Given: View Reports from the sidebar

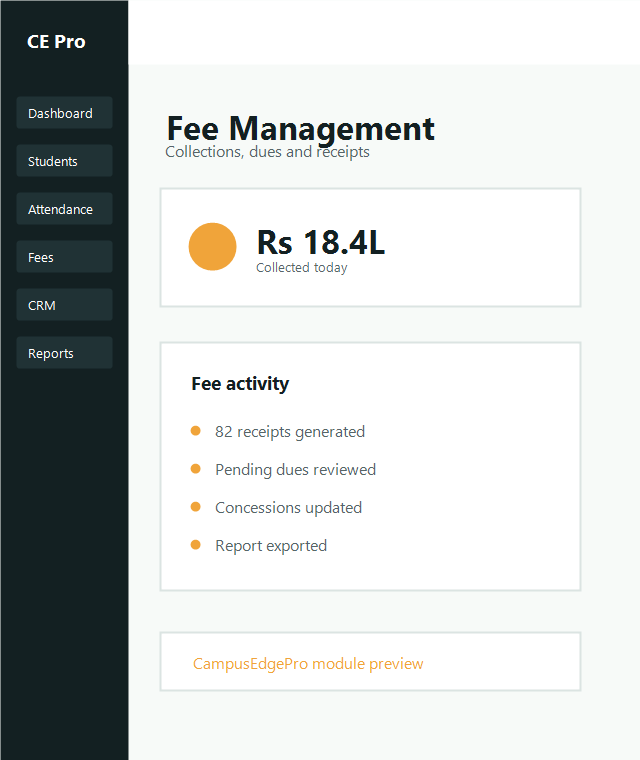Looking at the screenshot, I should (x=64, y=353).
